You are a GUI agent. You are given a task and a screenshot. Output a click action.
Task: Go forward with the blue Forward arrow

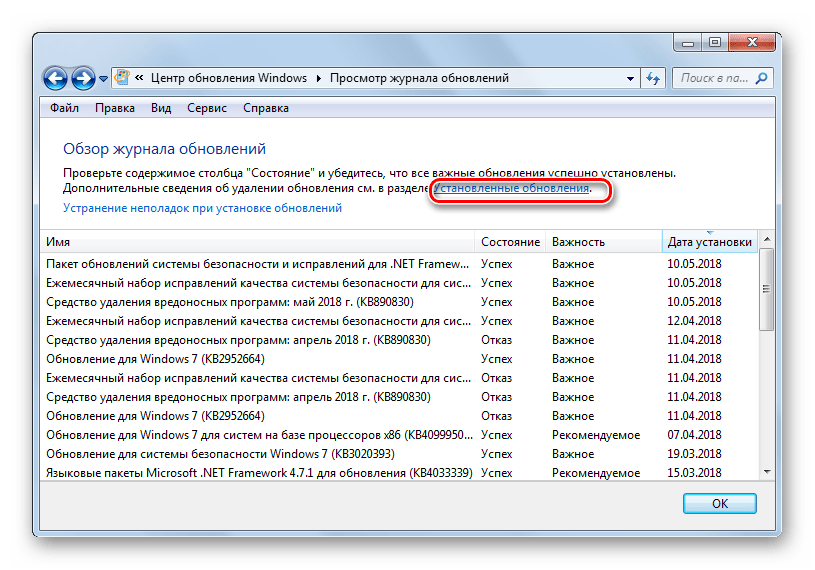click(x=83, y=78)
